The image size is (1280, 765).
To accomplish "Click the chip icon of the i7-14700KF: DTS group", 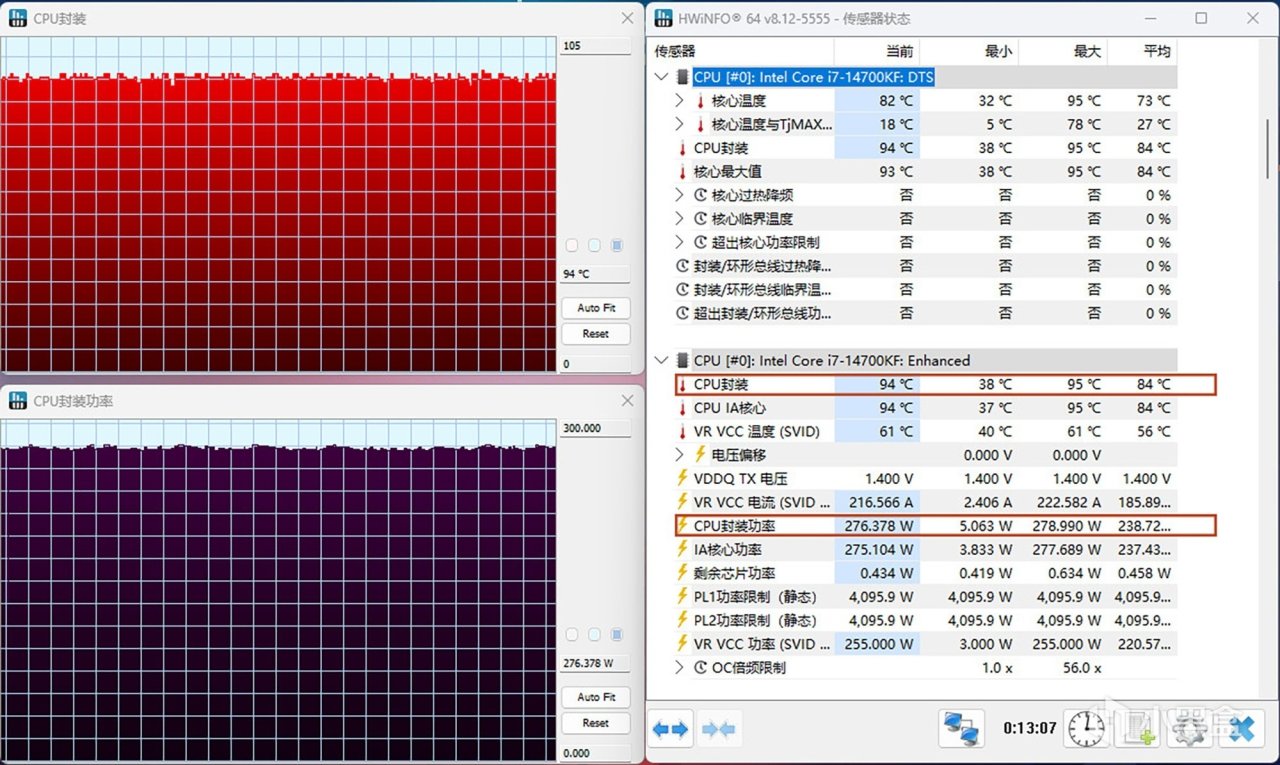I will [x=683, y=77].
